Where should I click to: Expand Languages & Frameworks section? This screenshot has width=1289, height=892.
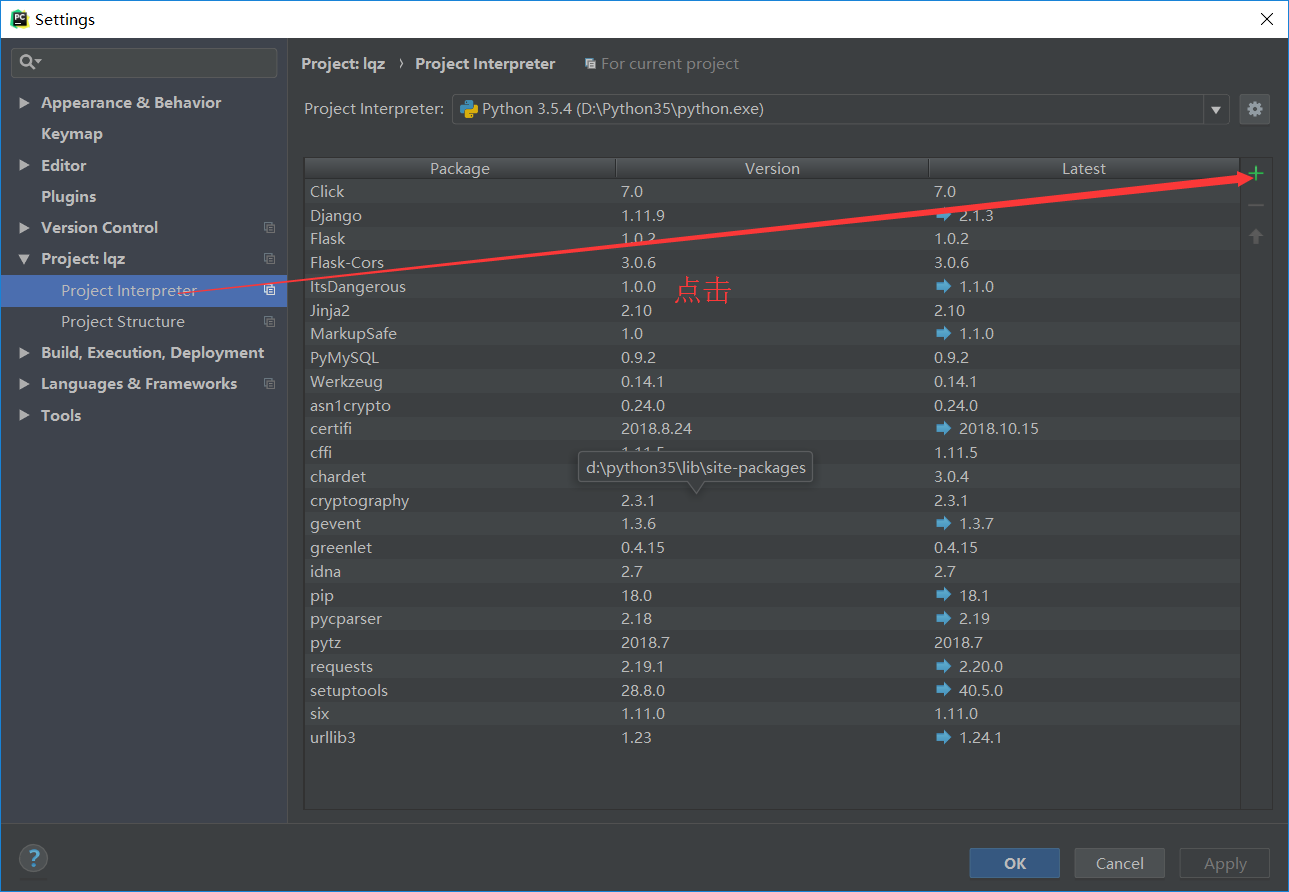24,384
